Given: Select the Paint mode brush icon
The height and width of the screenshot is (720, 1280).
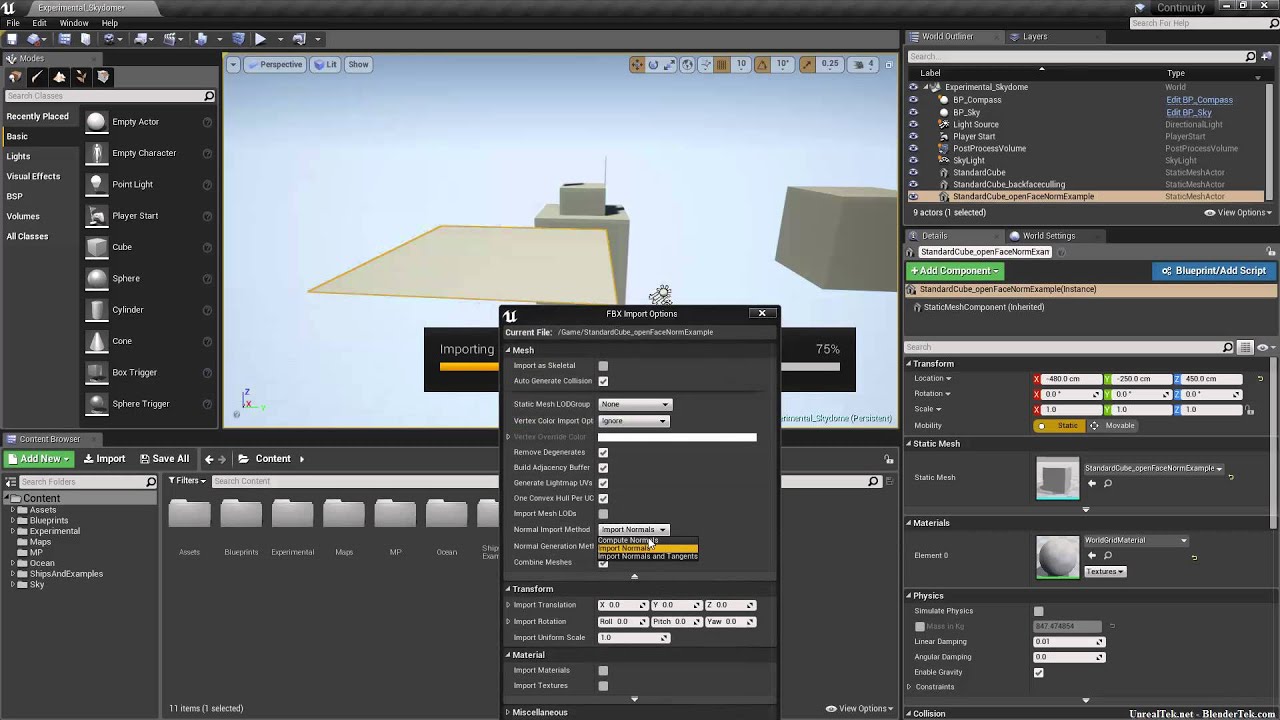Looking at the screenshot, I should click(x=37, y=77).
